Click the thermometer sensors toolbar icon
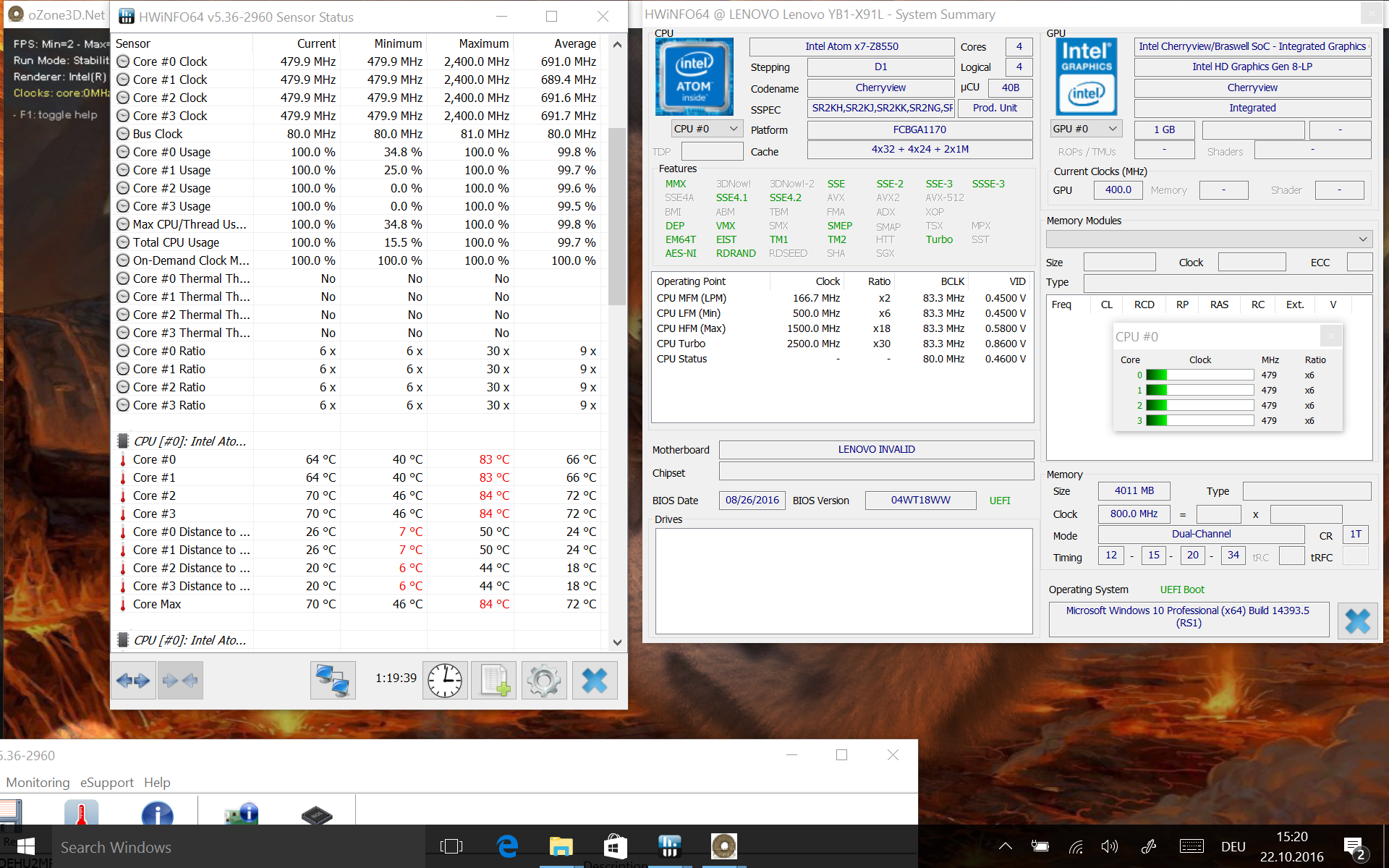The height and width of the screenshot is (868, 1389). [81, 813]
